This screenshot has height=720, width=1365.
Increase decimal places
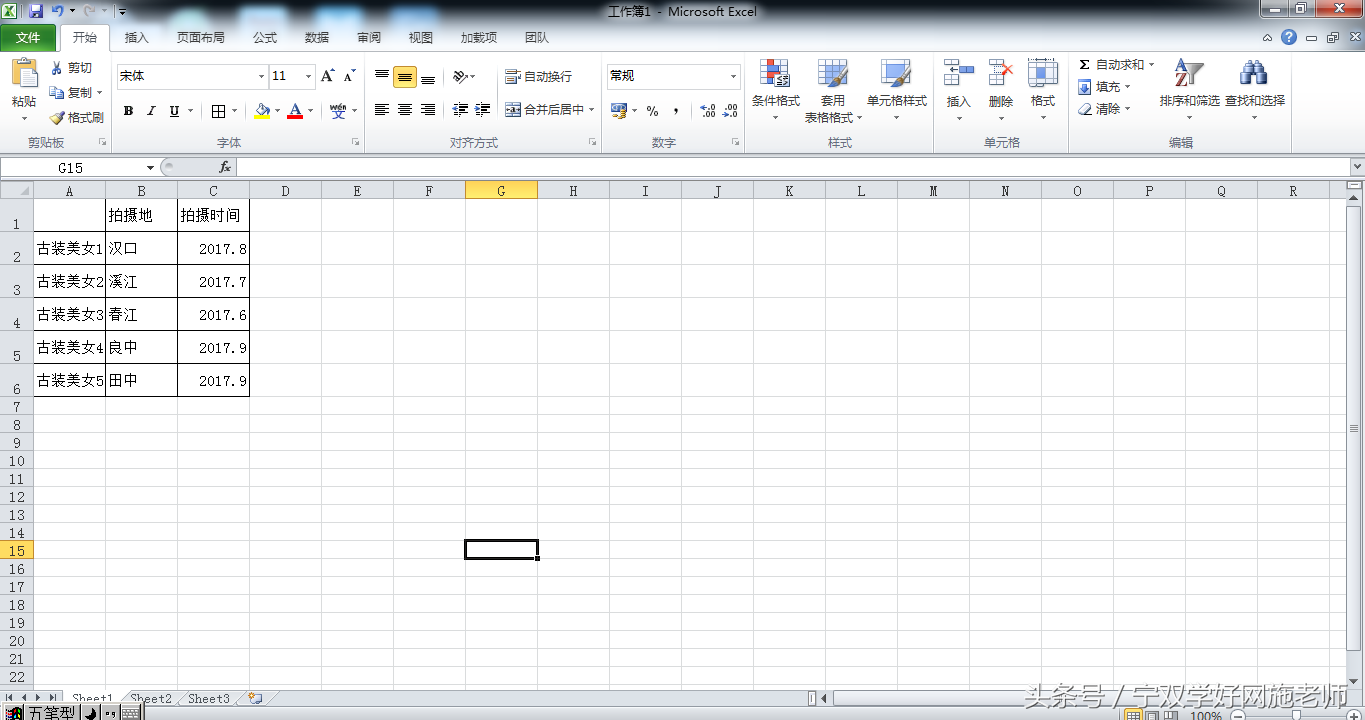tap(707, 111)
